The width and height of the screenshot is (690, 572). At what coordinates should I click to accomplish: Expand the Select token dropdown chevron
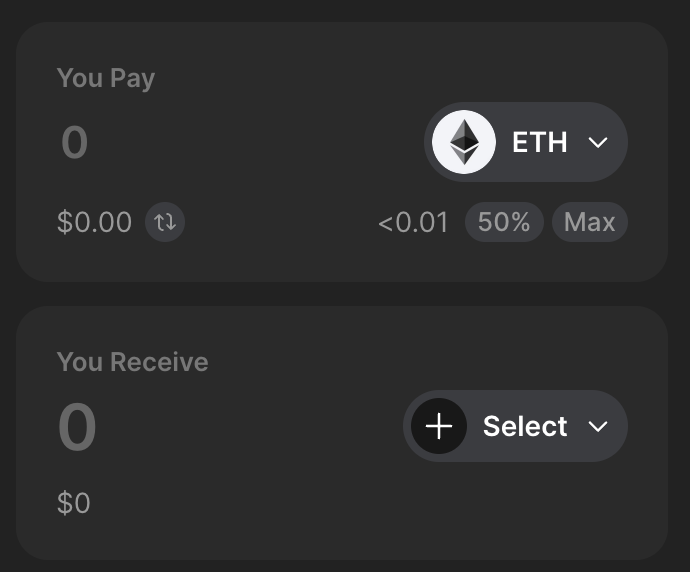(x=598, y=426)
